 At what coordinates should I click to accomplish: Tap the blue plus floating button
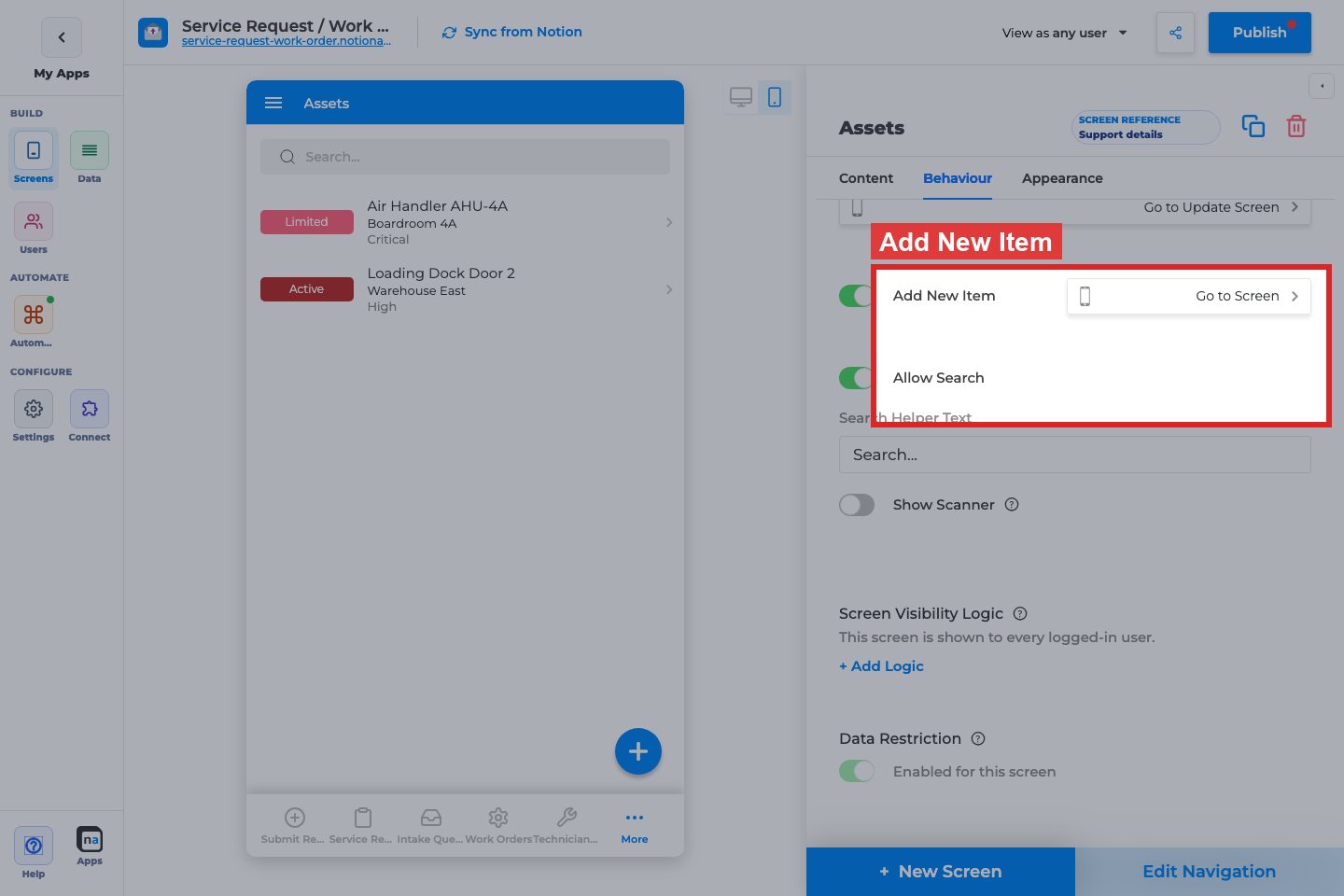coord(638,751)
